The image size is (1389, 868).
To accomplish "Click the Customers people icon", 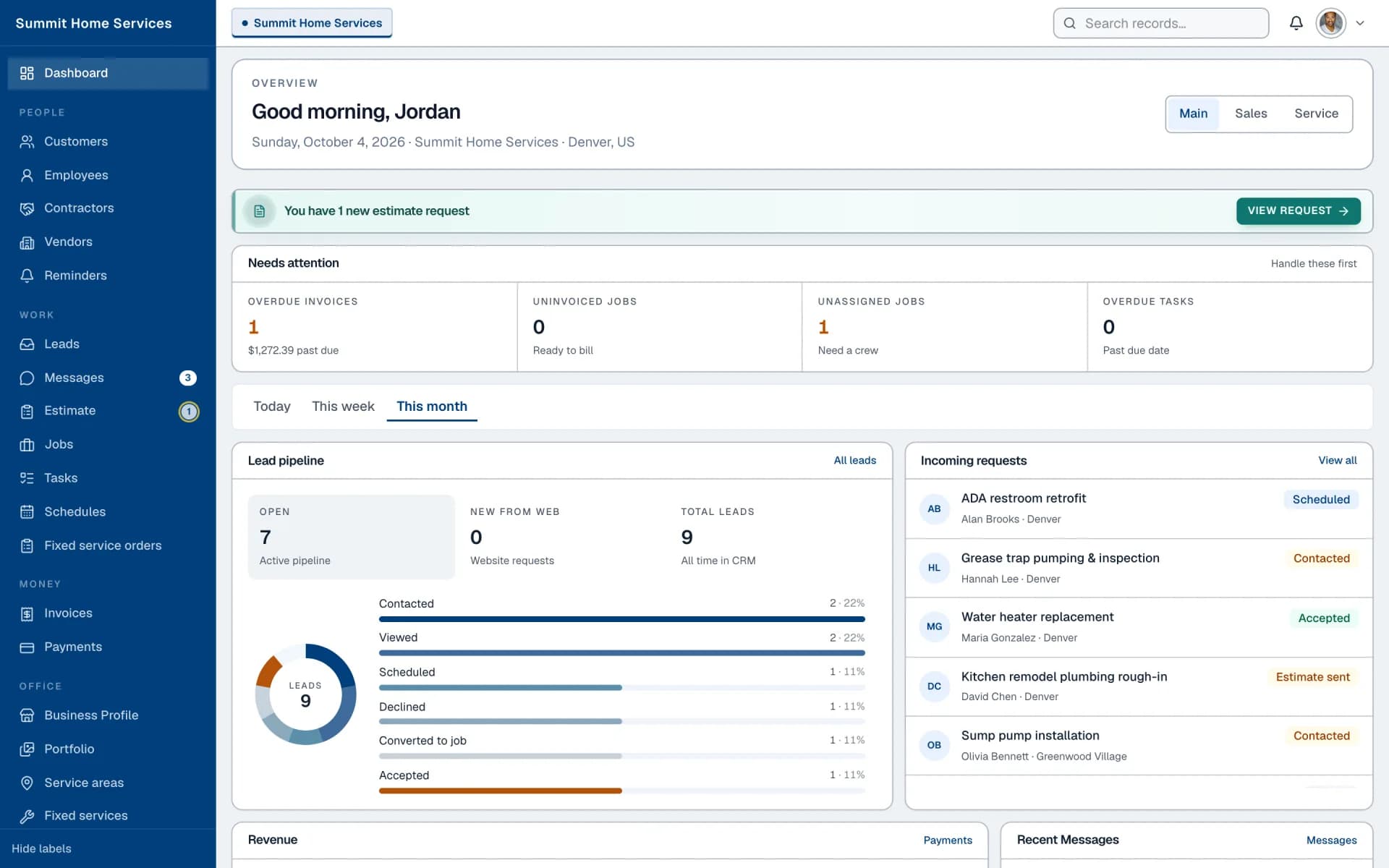I will click(27, 142).
